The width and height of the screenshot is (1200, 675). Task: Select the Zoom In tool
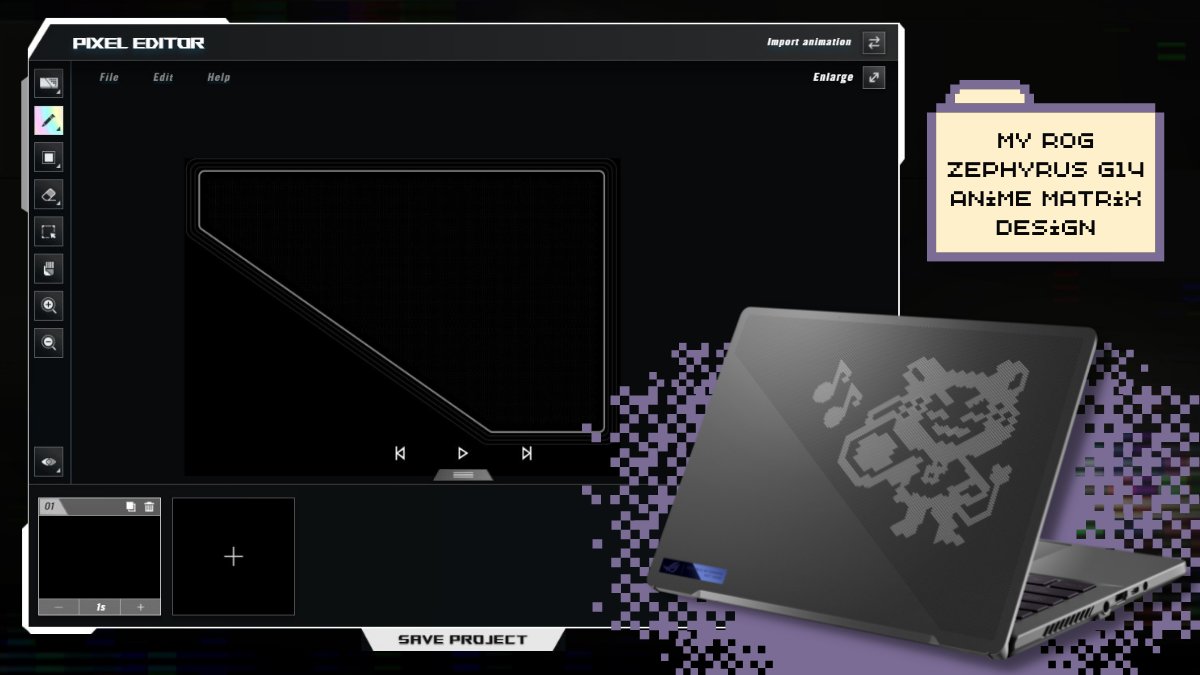click(48, 306)
